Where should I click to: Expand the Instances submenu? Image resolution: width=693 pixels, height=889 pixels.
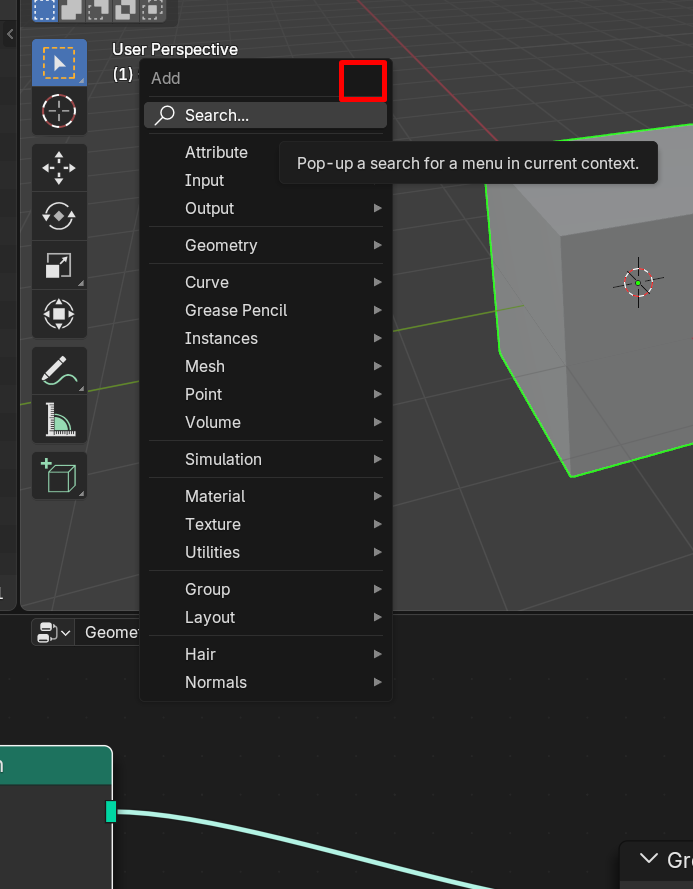(265, 338)
